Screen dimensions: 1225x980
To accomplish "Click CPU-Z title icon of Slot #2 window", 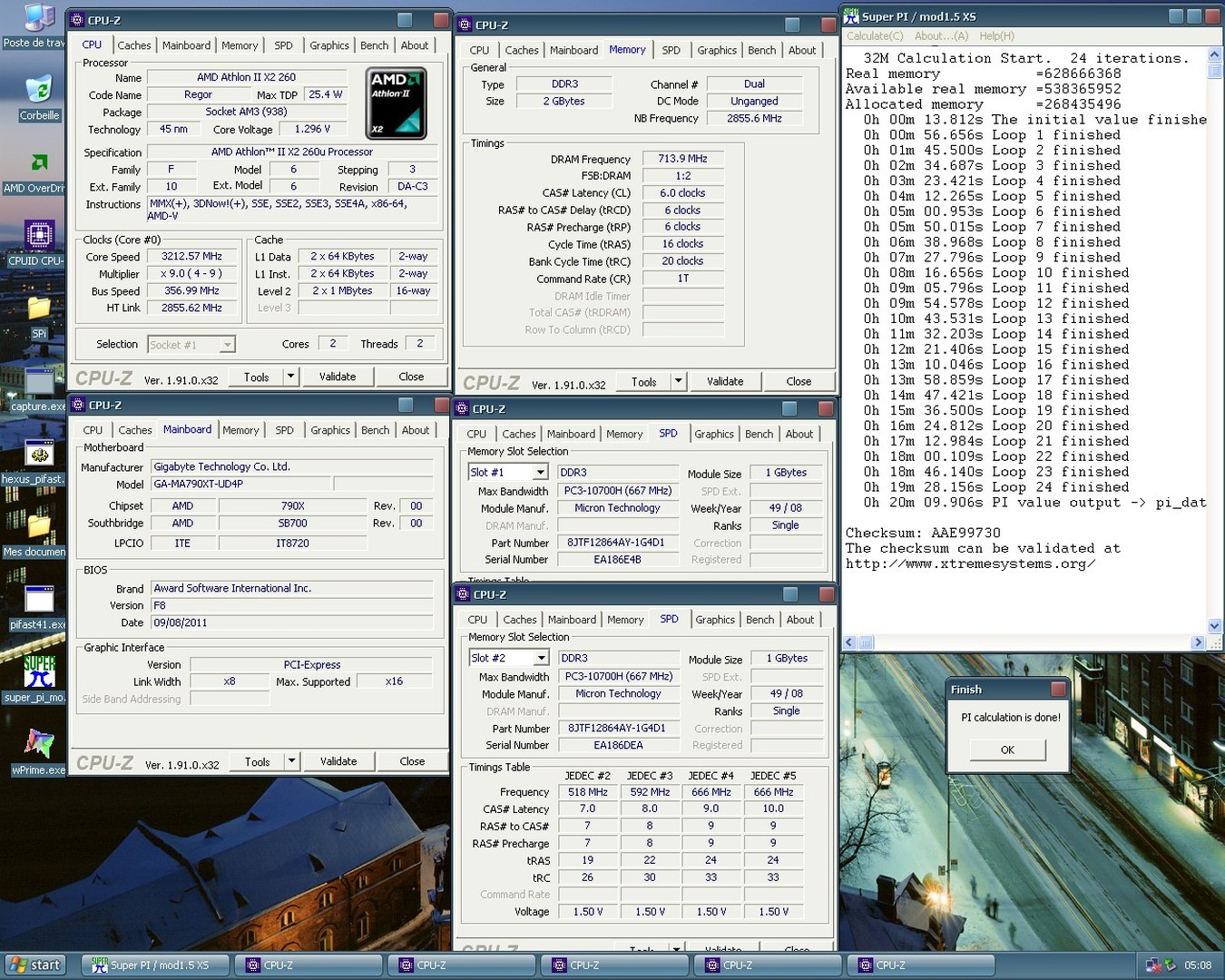I will (463, 595).
